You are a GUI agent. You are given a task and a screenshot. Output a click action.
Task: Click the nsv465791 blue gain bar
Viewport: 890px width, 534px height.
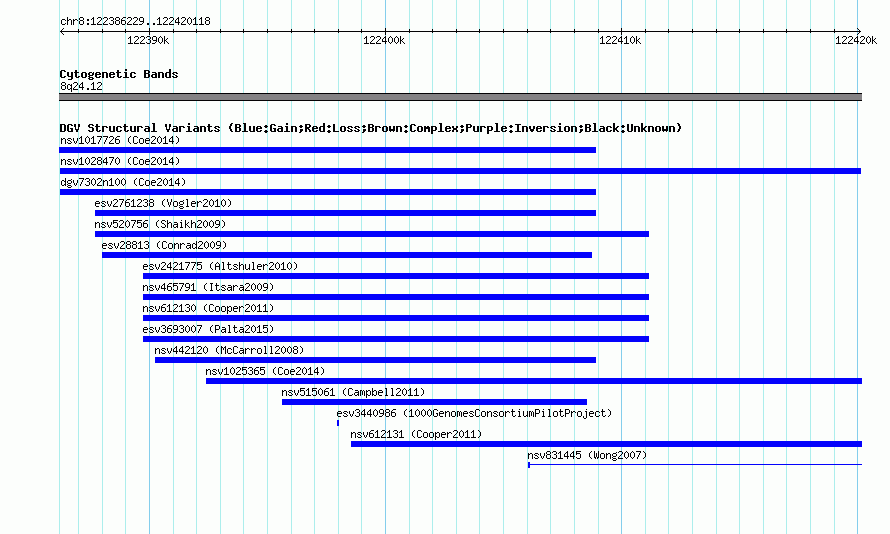396,297
